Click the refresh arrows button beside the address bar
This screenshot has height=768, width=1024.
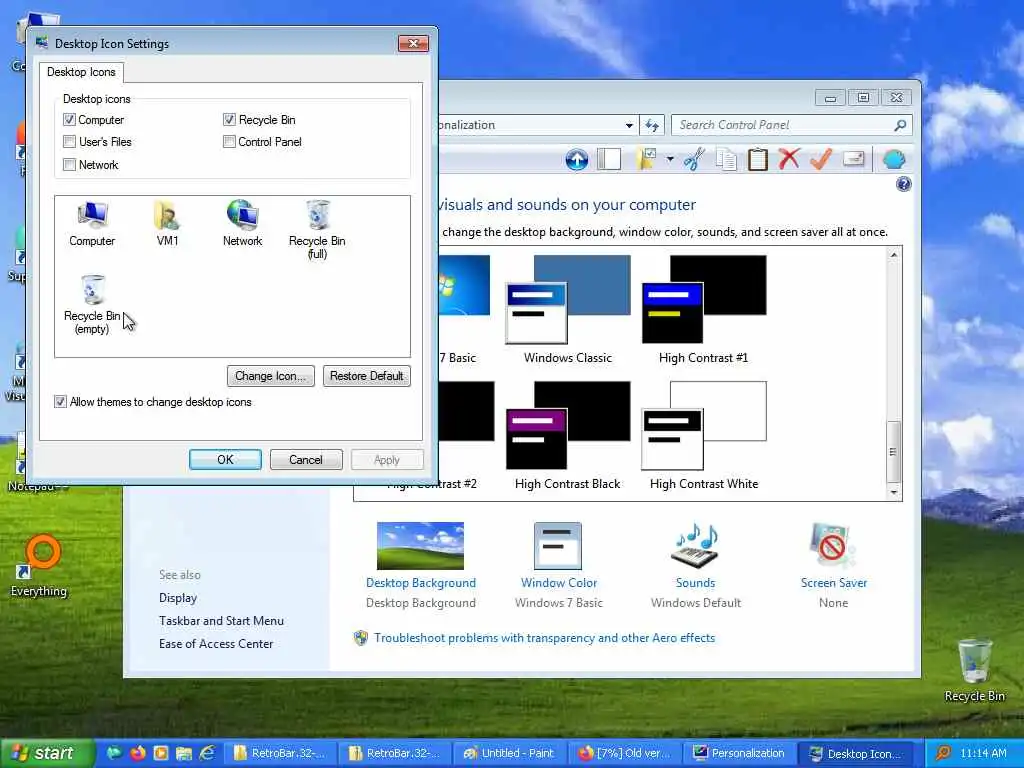pyautogui.click(x=652, y=125)
